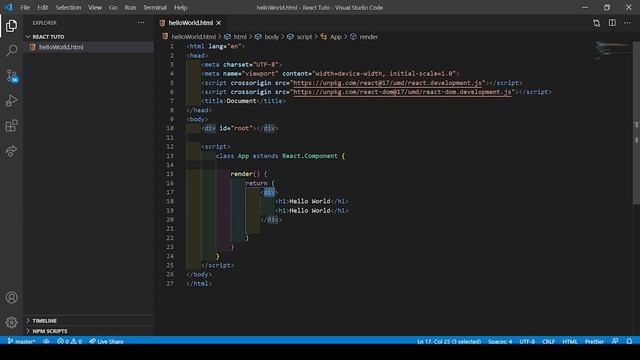Viewport: 640px width, 360px height.
Task: Start Live Share from status bar
Action: click(x=107, y=341)
